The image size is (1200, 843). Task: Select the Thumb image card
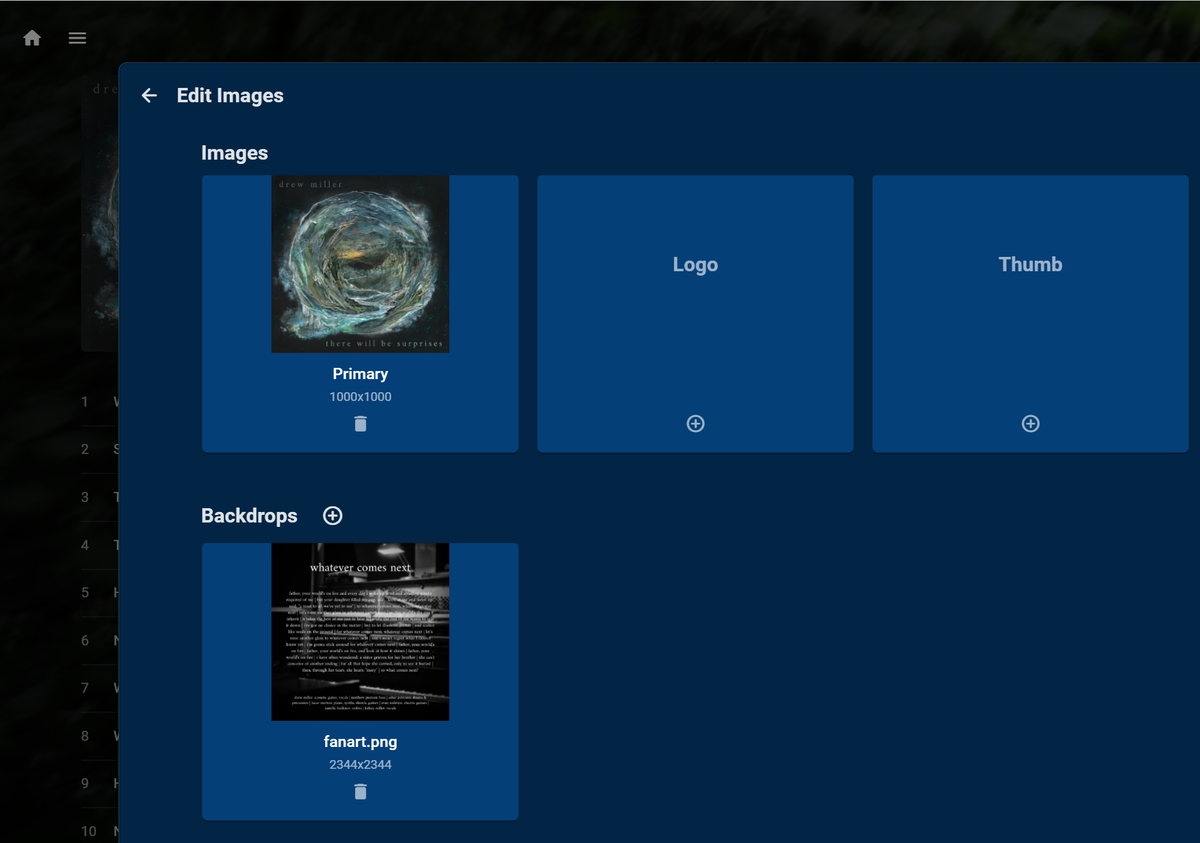click(1030, 314)
